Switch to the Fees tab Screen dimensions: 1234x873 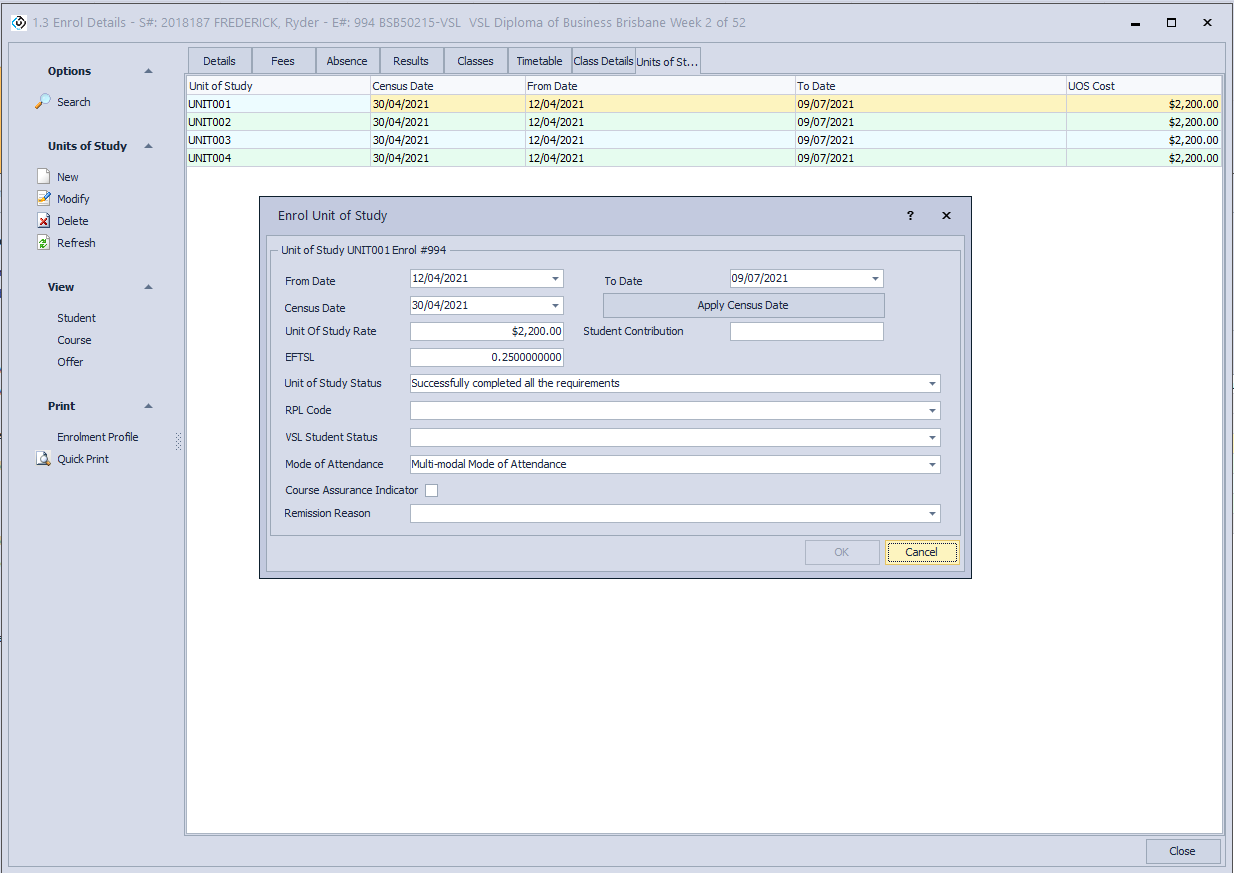click(x=283, y=61)
